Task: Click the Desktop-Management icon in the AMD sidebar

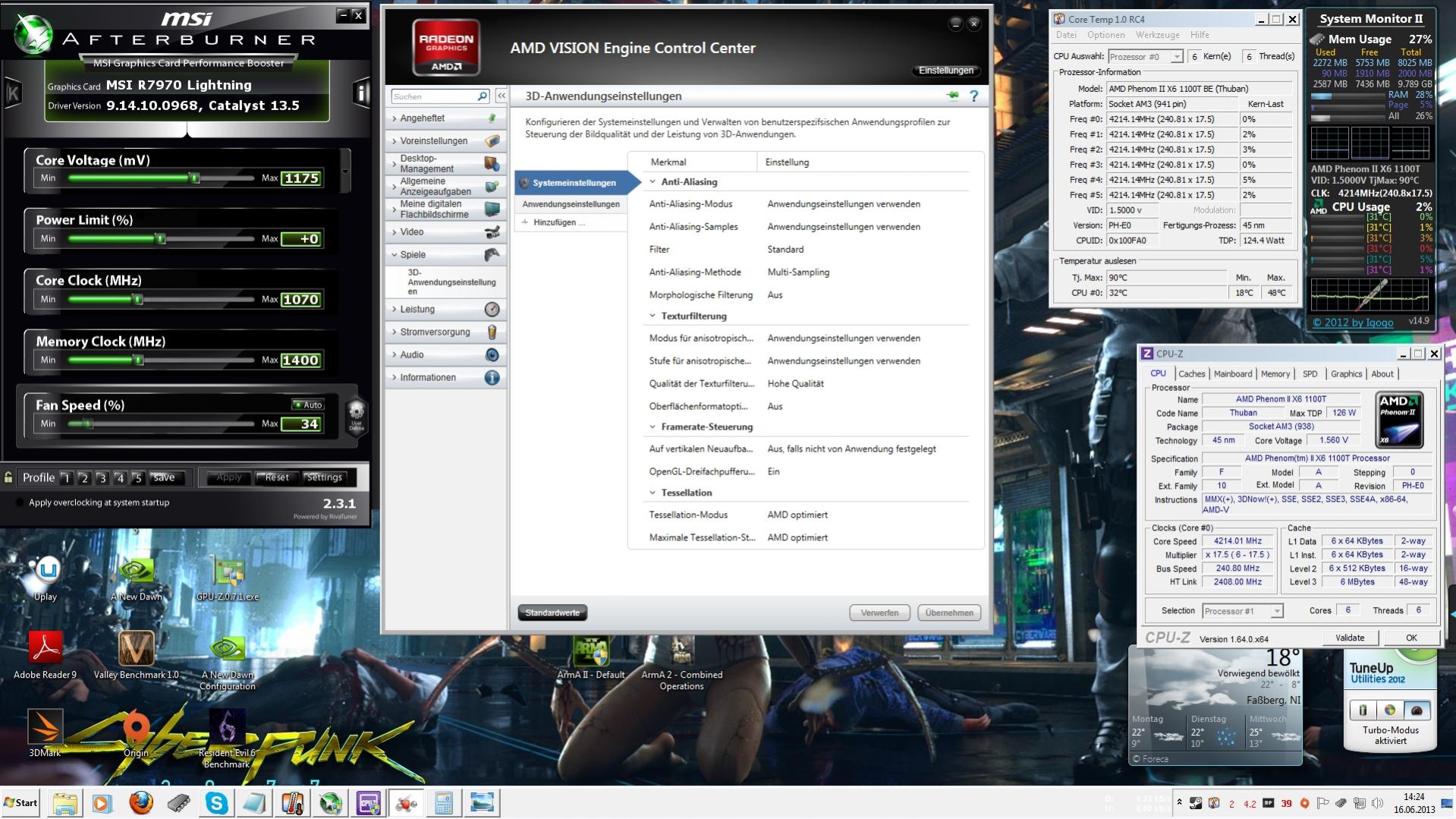Action: coord(492,163)
